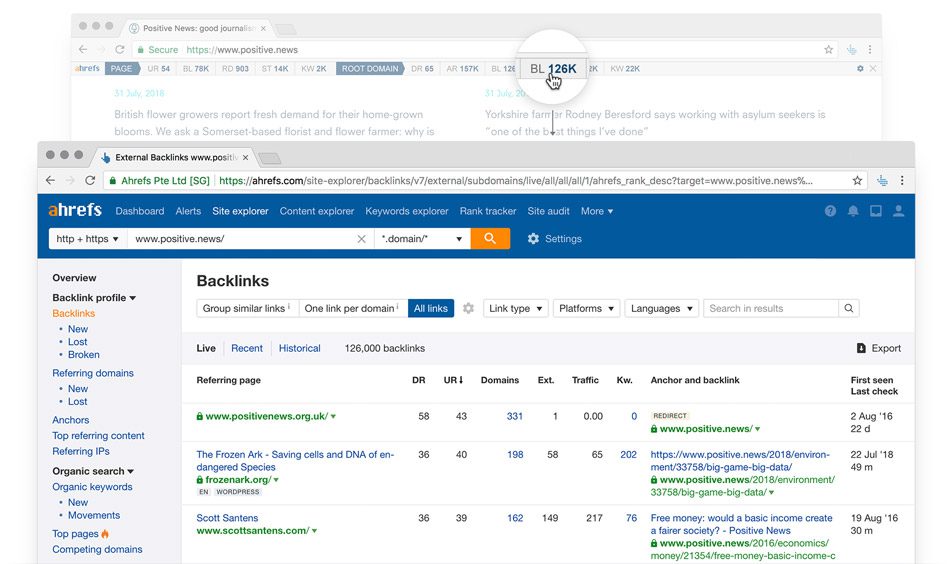Open Site audit in top navigation

(x=548, y=211)
